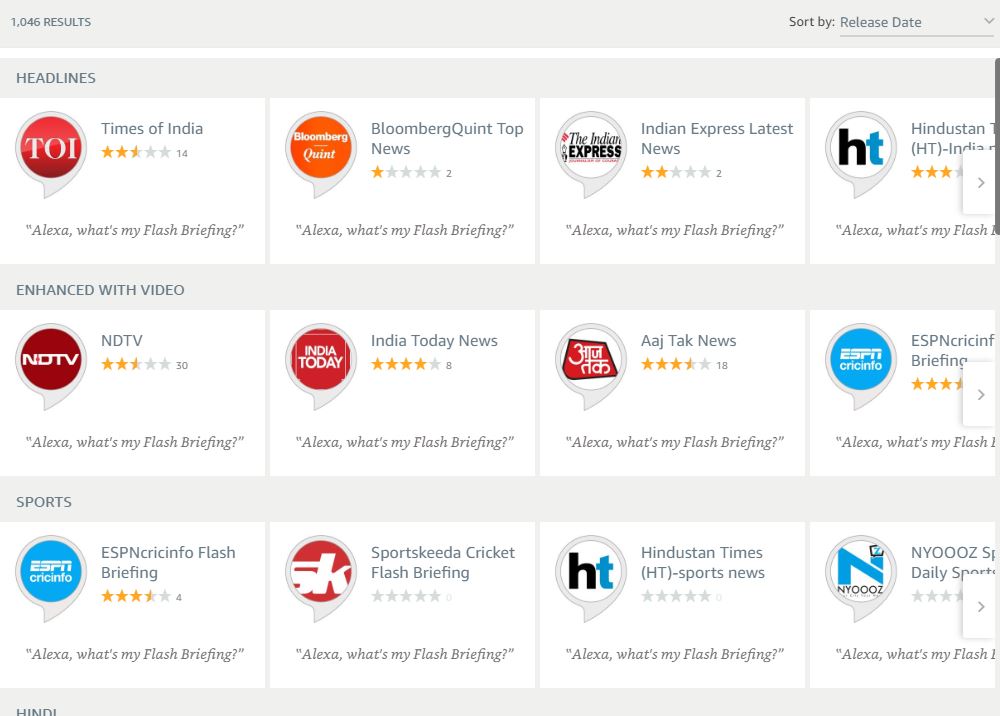The height and width of the screenshot is (716, 1000).
Task: Open the ht icon in the Headlines row
Action: 861,154
